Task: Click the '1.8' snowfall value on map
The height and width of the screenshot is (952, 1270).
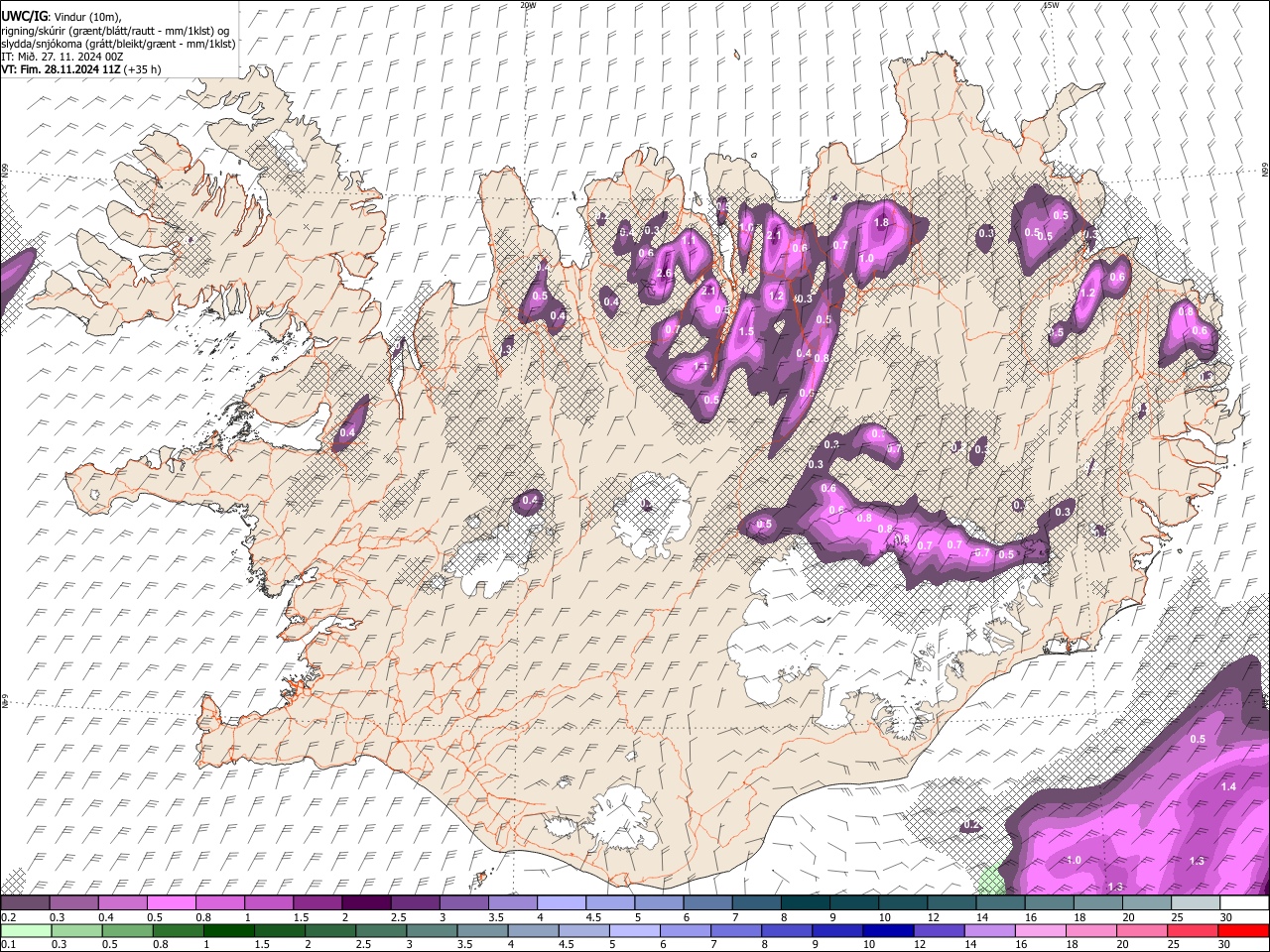Action: click(881, 223)
